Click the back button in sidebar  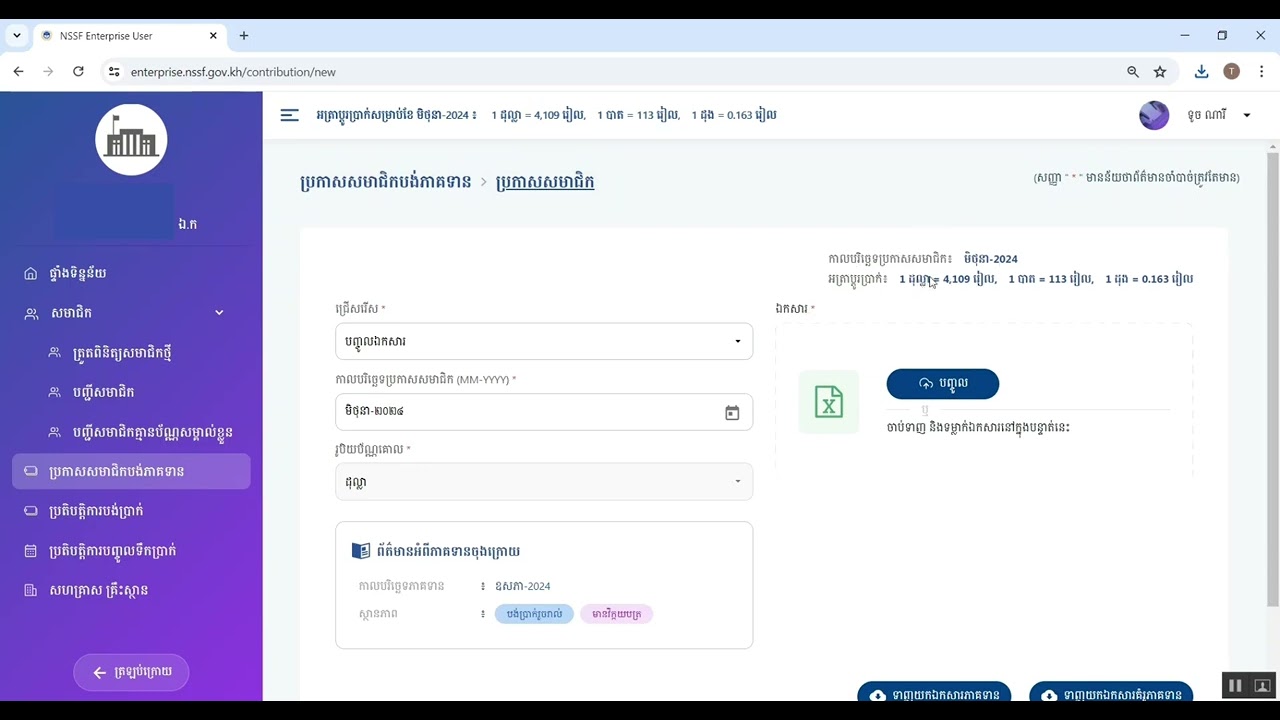(131, 672)
